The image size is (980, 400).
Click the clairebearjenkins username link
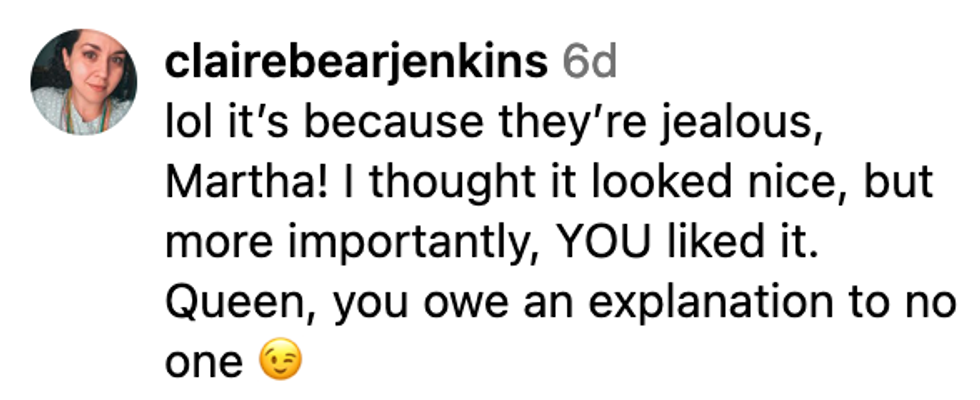pos(355,64)
